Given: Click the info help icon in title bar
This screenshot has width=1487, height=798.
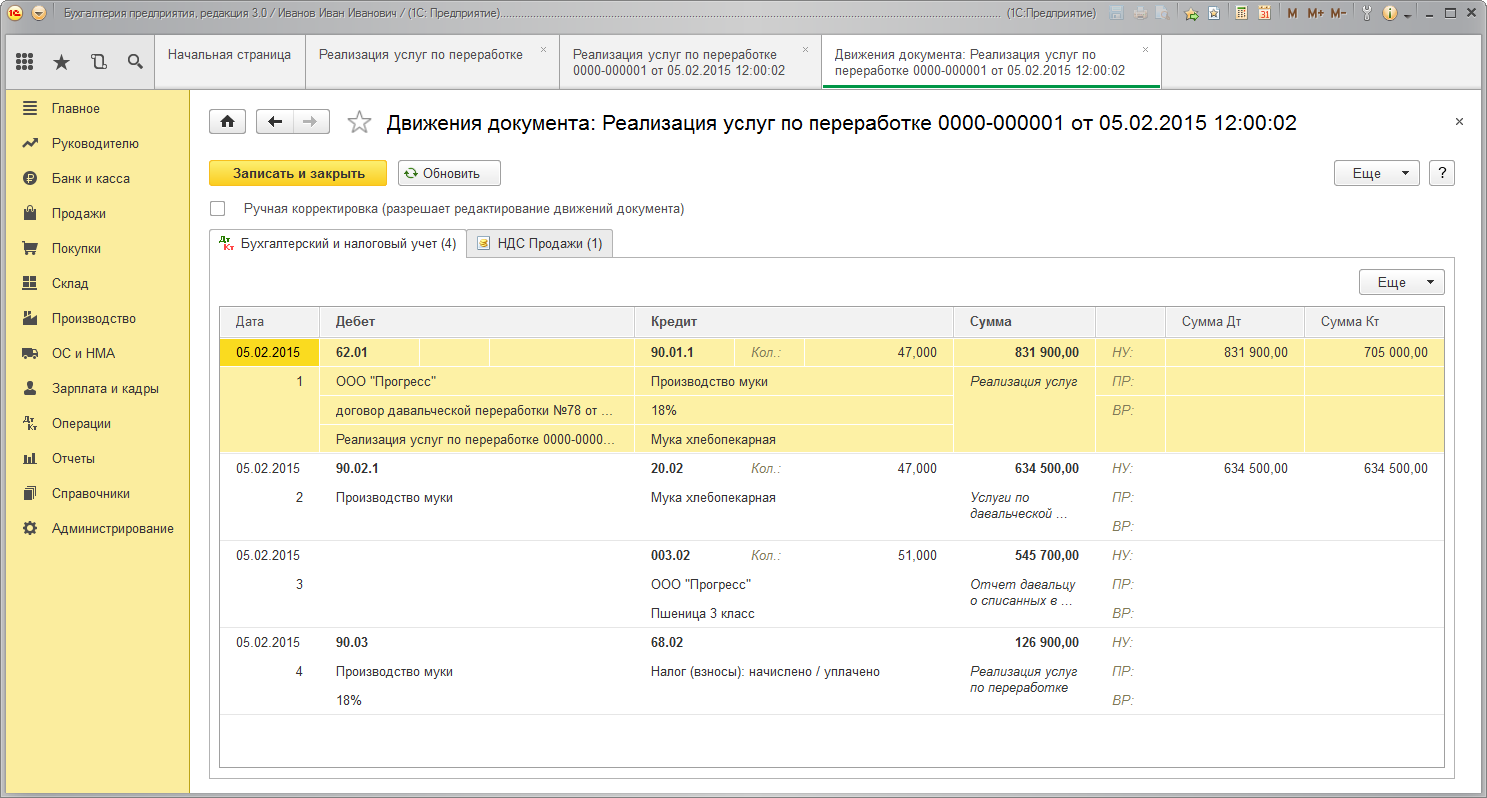Looking at the screenshot, I should tap(1390, 13).
